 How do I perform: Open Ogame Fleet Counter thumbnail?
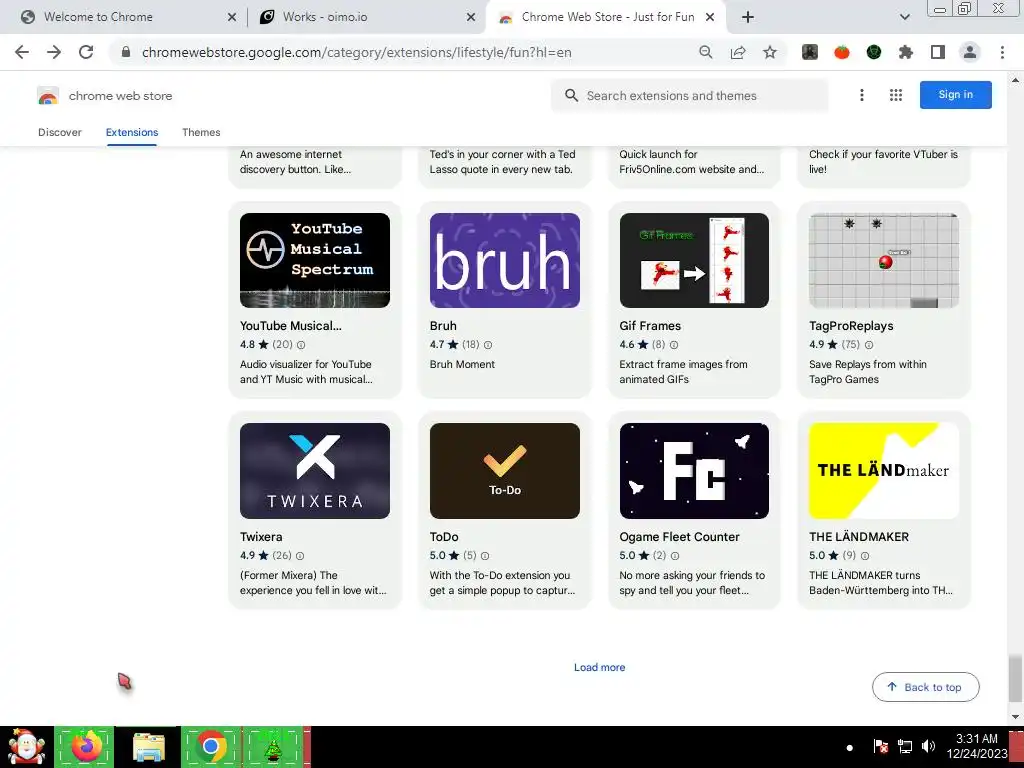click(694, 471)
